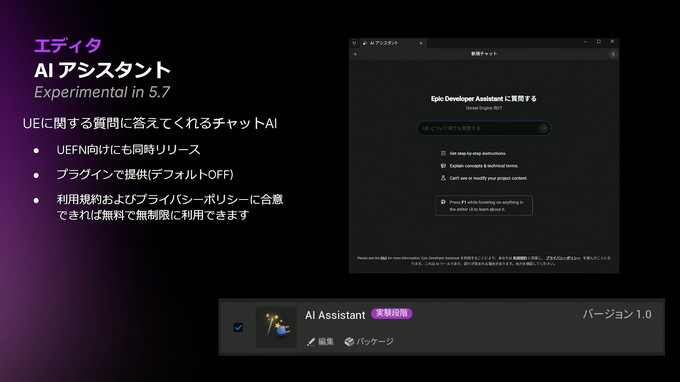
Task: Click the 新規チャット title text
Action: point(484,54)
